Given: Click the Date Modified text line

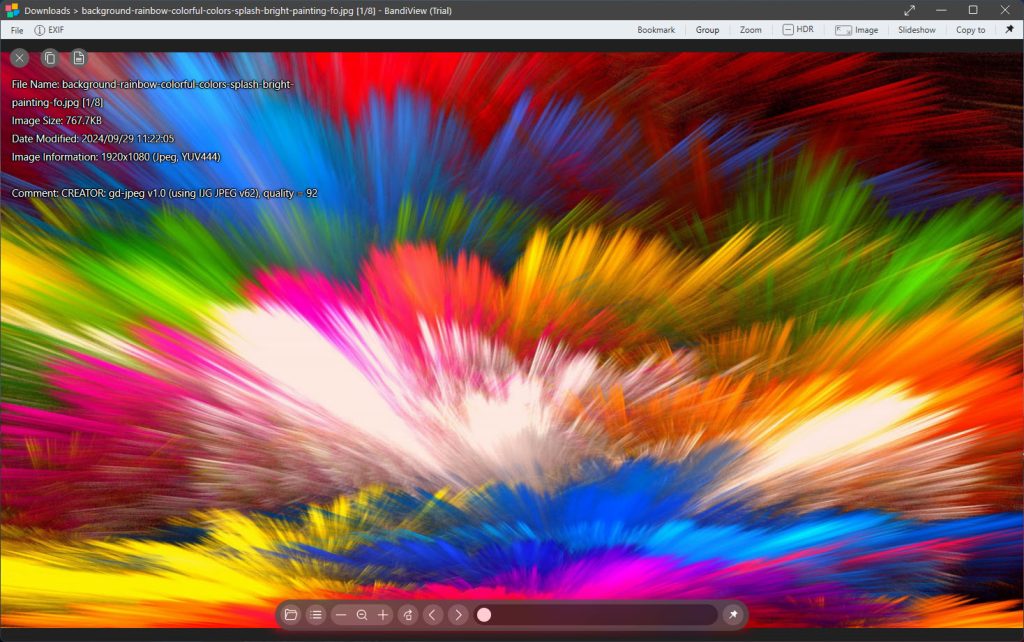Looking at the screenshot, I should point(93,139).
